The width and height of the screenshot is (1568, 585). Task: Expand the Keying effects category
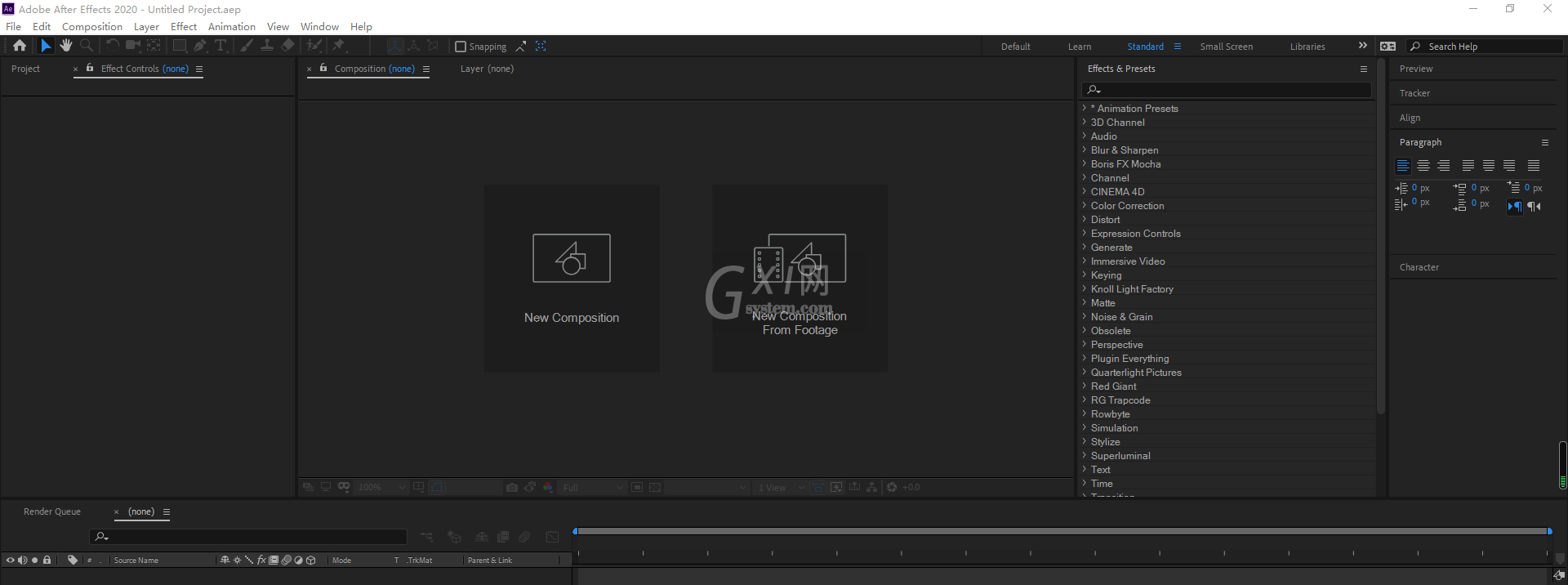coord(1085,275)
